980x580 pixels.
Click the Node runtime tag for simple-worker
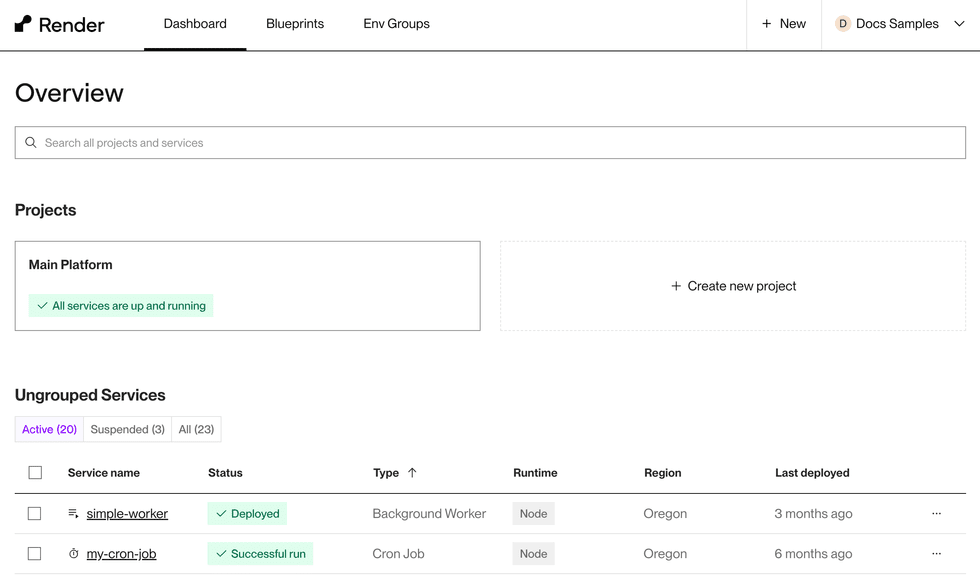[533, 514]
